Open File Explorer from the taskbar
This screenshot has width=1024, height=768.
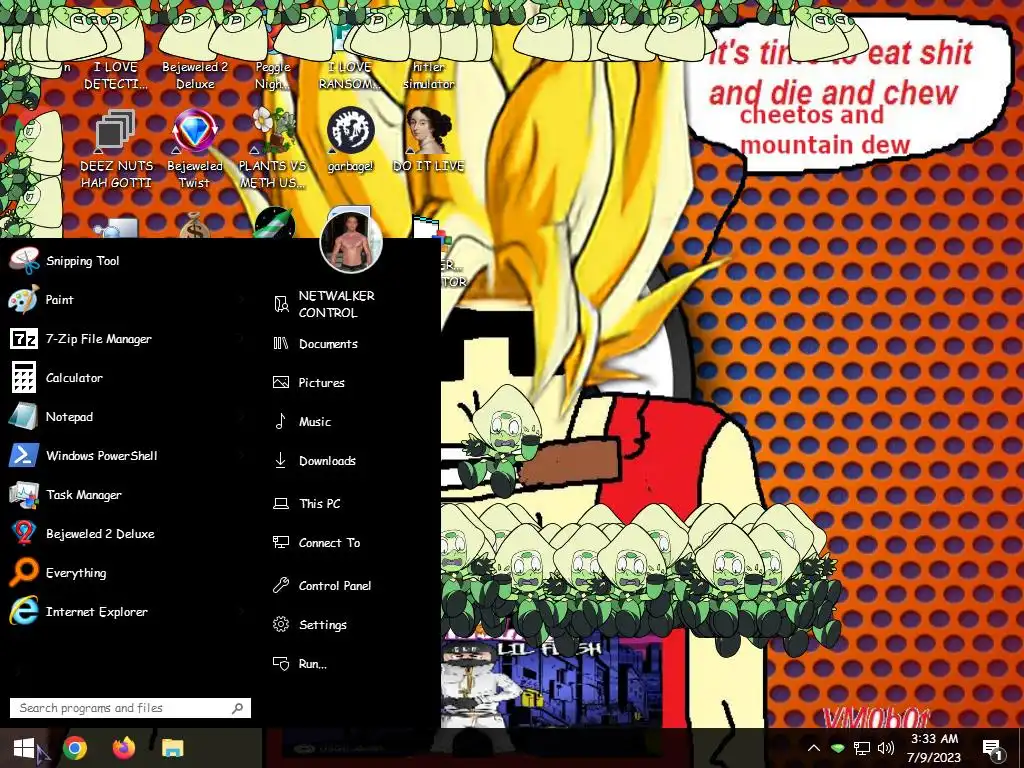click(172, 748)
